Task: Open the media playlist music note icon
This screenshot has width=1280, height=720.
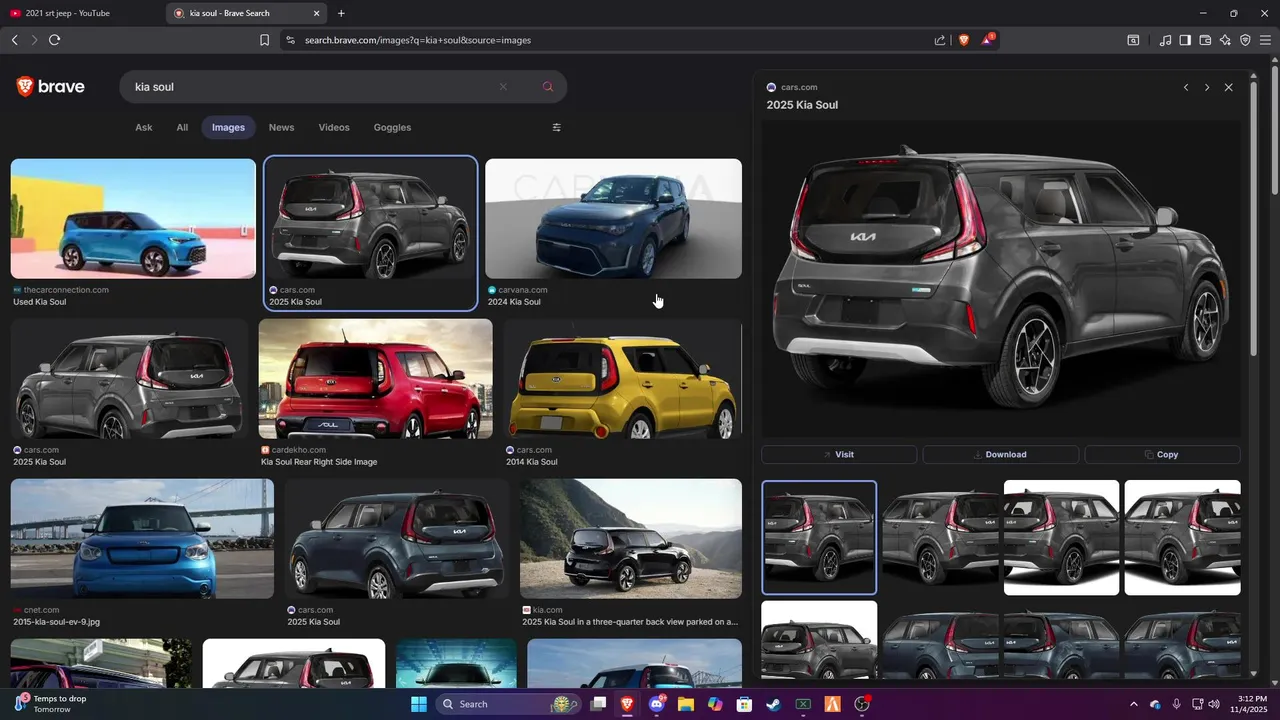Action: click(1165, 40)
